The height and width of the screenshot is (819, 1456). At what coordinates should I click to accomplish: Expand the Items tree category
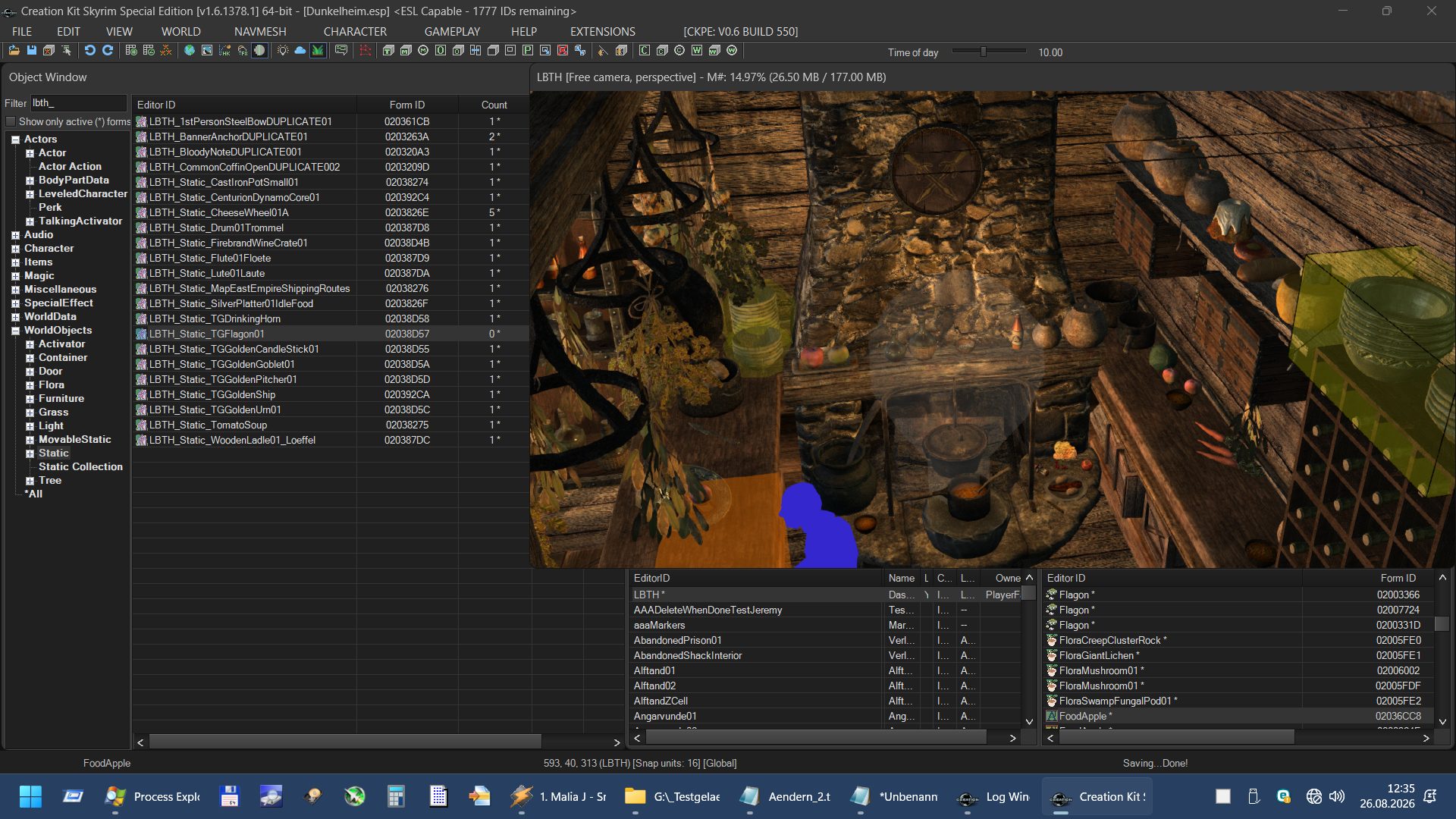[x=15, y=262]
